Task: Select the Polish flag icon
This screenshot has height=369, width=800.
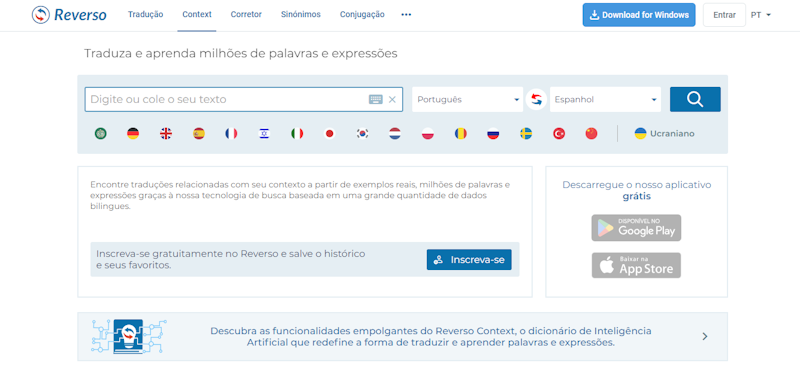Action: [428, 134]
